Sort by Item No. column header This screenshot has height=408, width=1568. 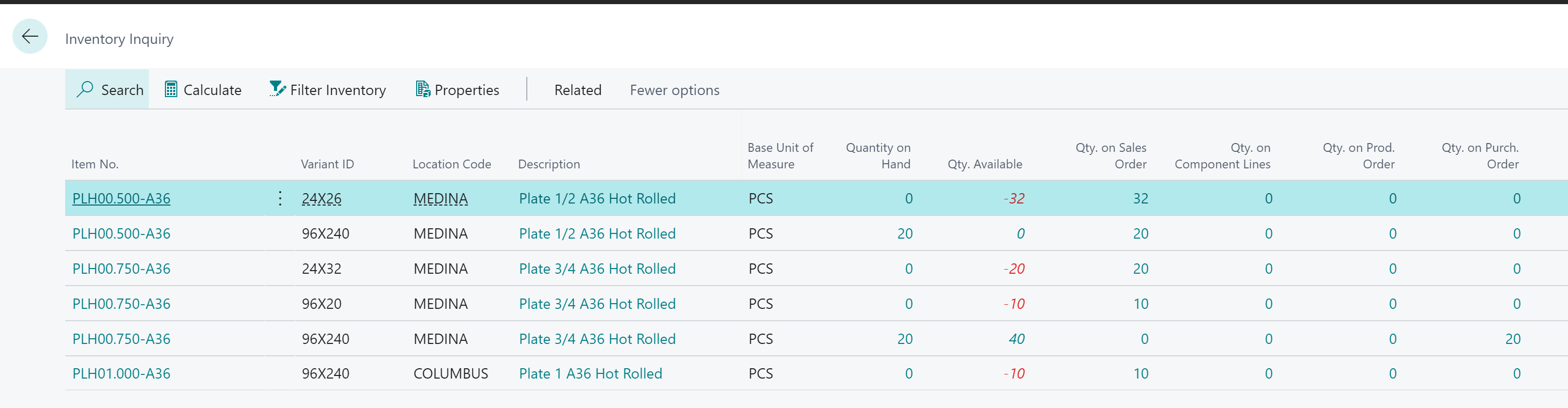pyautogui.click(x=94, y=164)
